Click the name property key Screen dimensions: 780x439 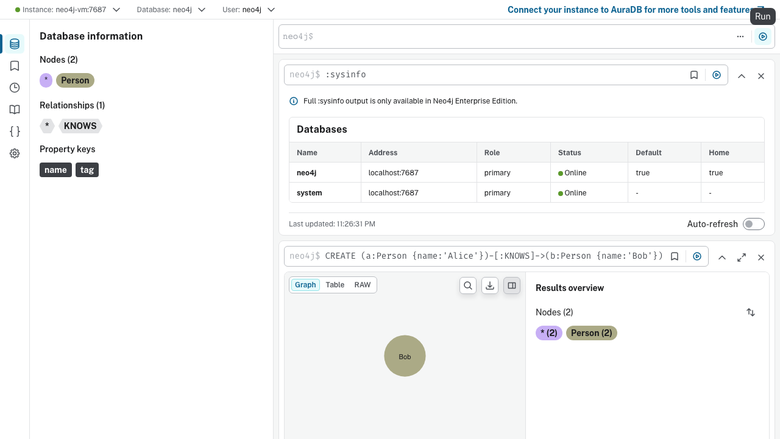(55, 170)
